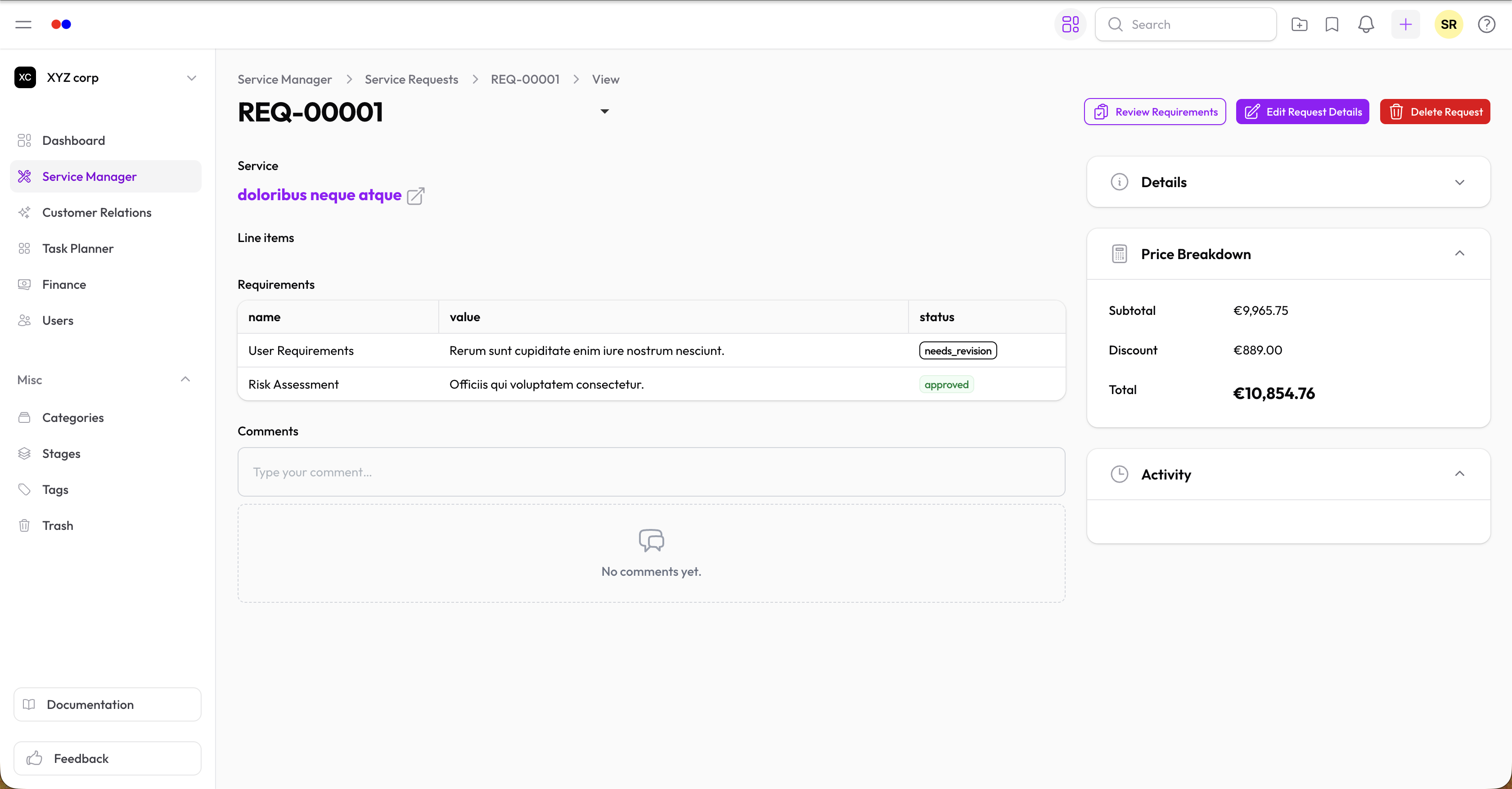Open the doloribus neque atque service link

(x=319, y=195)
